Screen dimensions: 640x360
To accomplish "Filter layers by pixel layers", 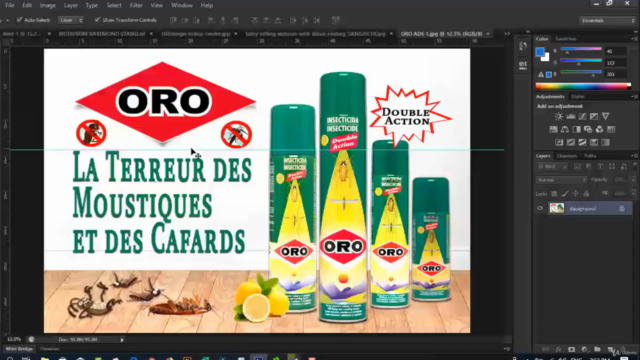I will [577, 167].
